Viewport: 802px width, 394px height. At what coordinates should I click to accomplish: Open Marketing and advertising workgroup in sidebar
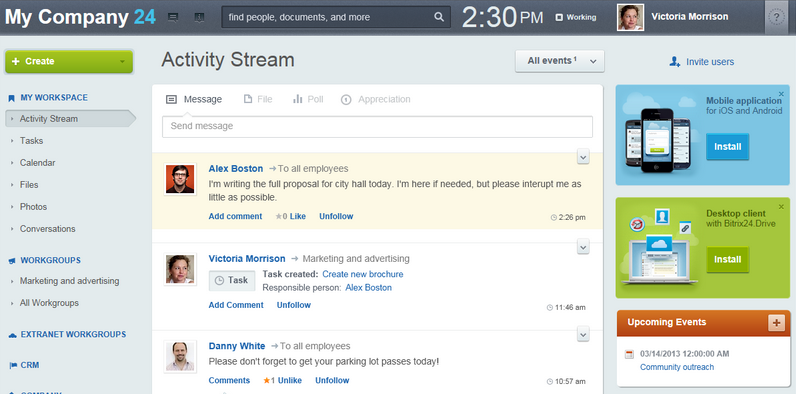[x=70, y=281]
